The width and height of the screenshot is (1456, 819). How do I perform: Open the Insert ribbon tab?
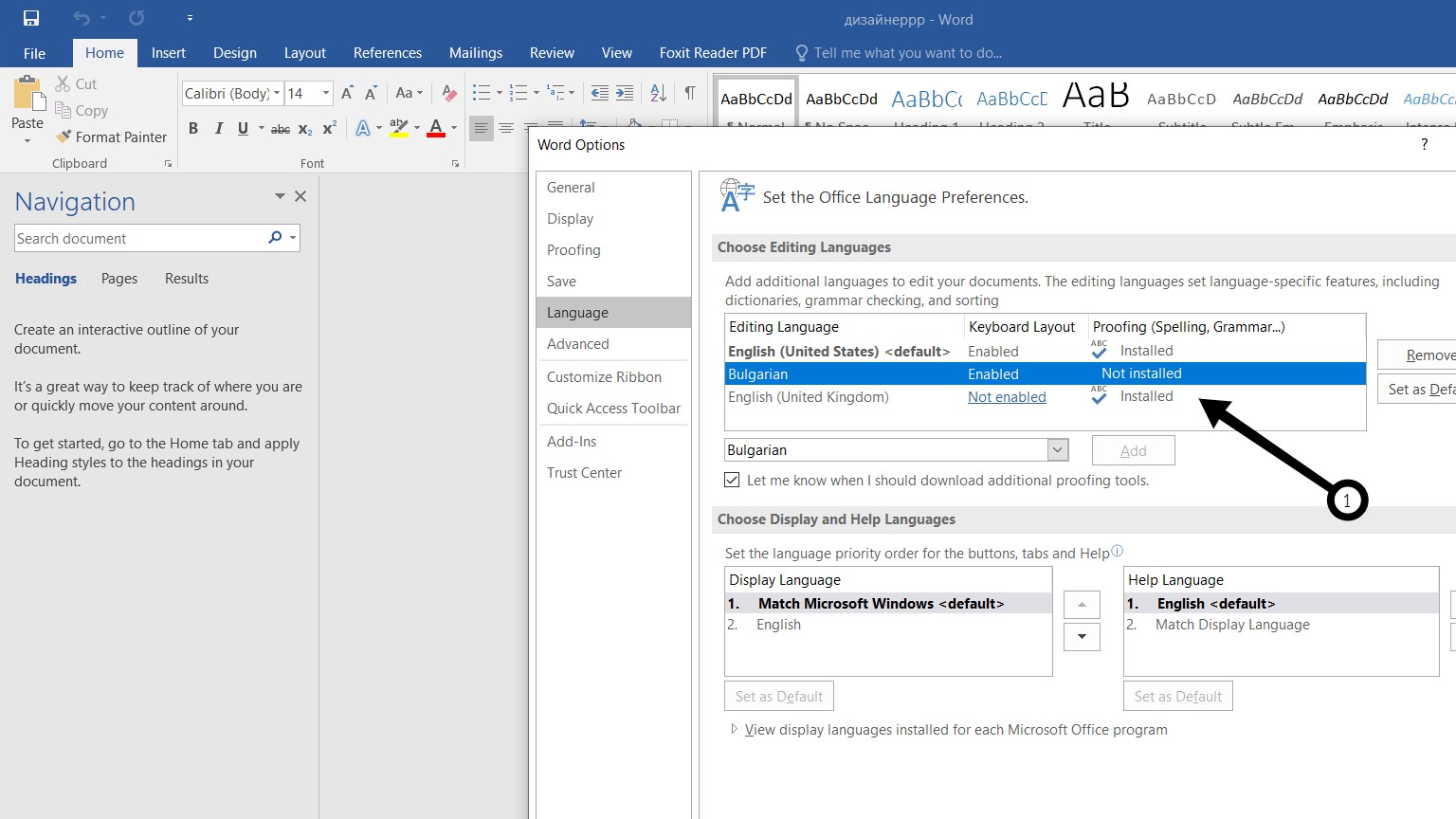(x=169, y=53)
